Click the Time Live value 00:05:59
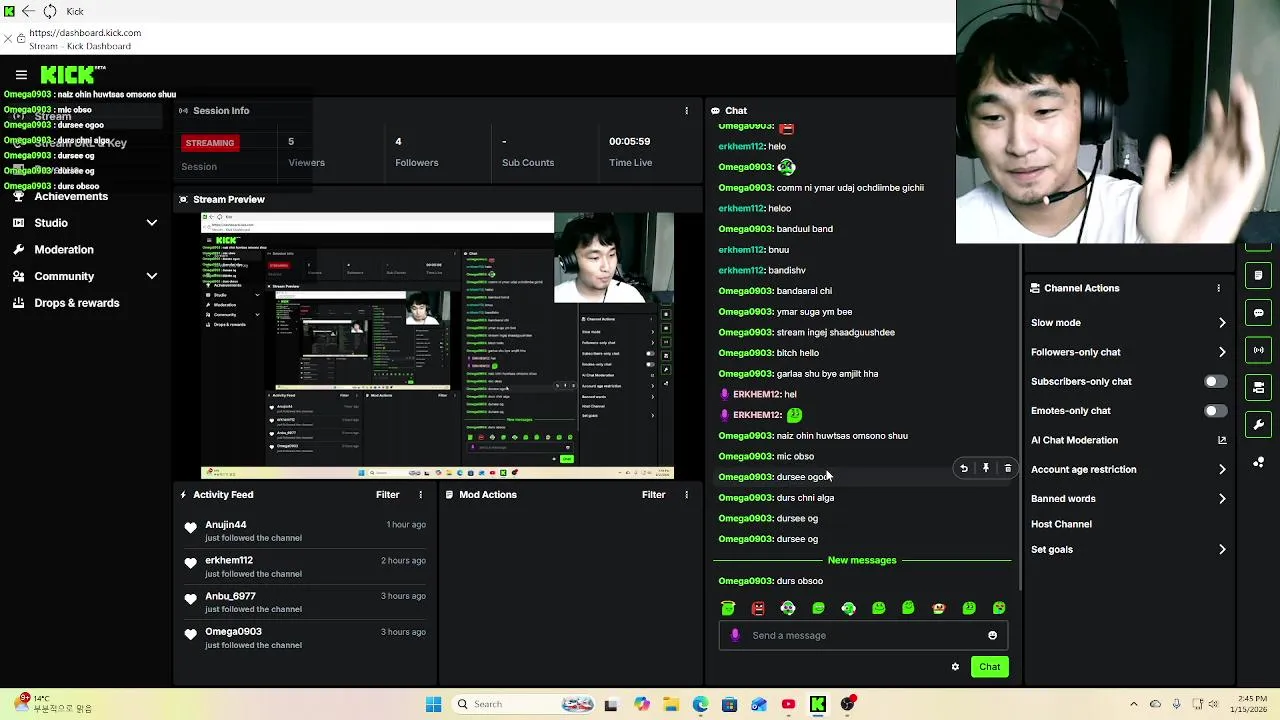The image size is (1280, 720). [x=630, y=142]
